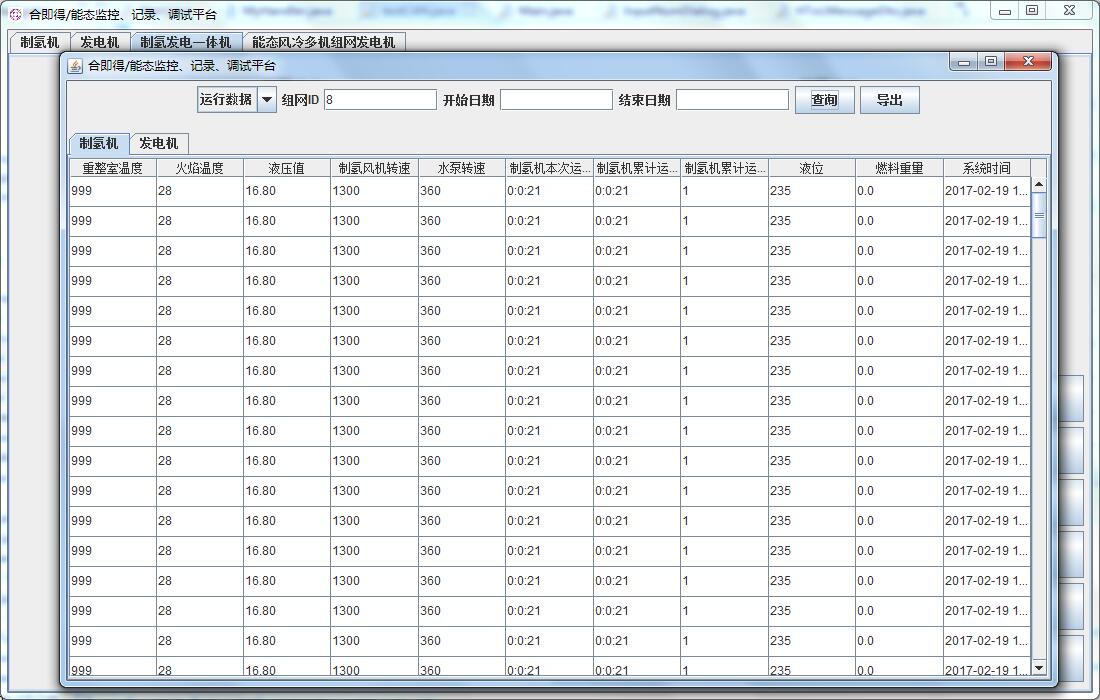Click the 导出 button
The height and width of the screenshot is (700, 1100).
pos(889,100)
